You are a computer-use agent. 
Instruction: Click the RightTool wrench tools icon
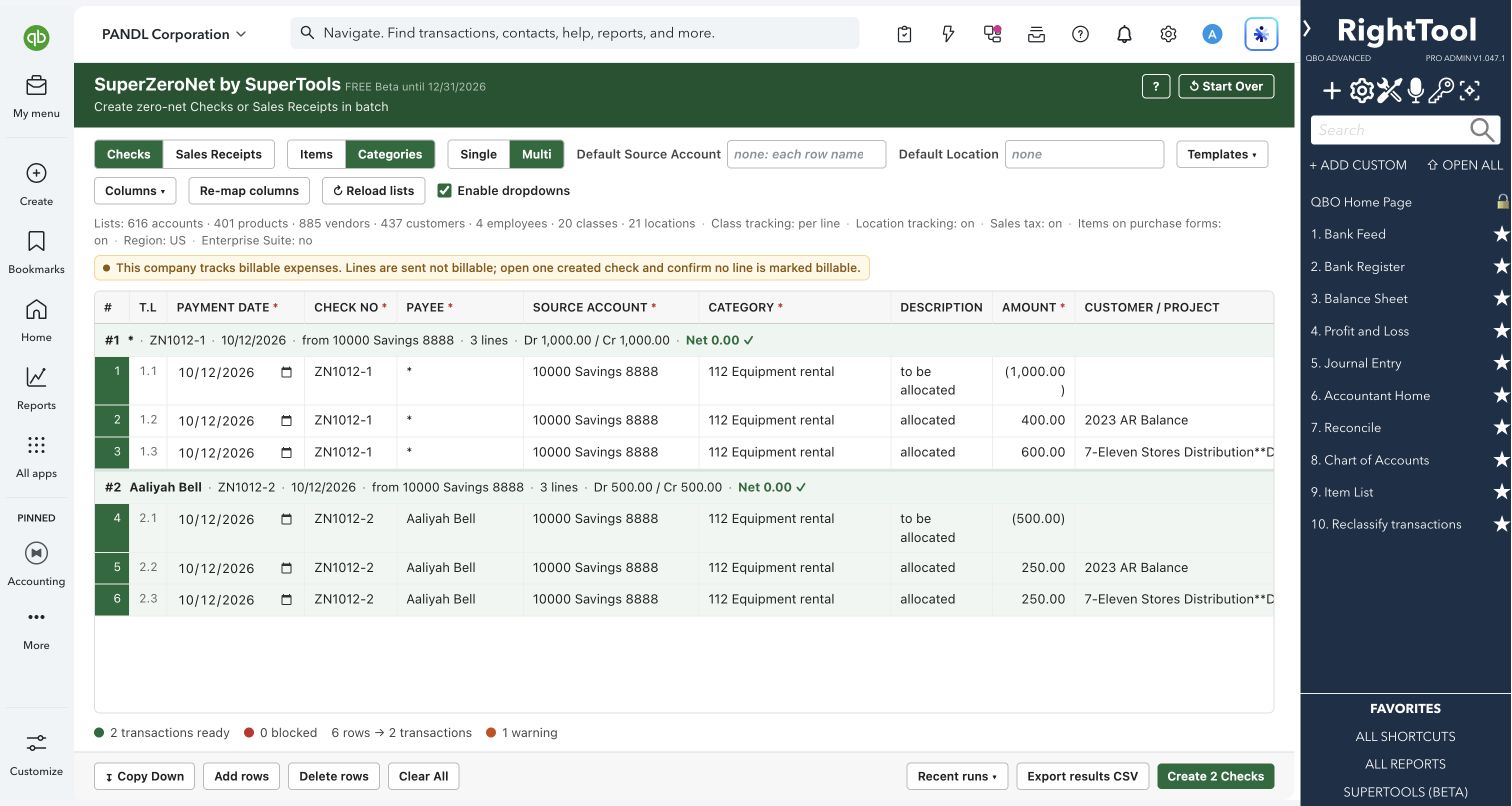pyautogui.click(x=1389, y=92)
